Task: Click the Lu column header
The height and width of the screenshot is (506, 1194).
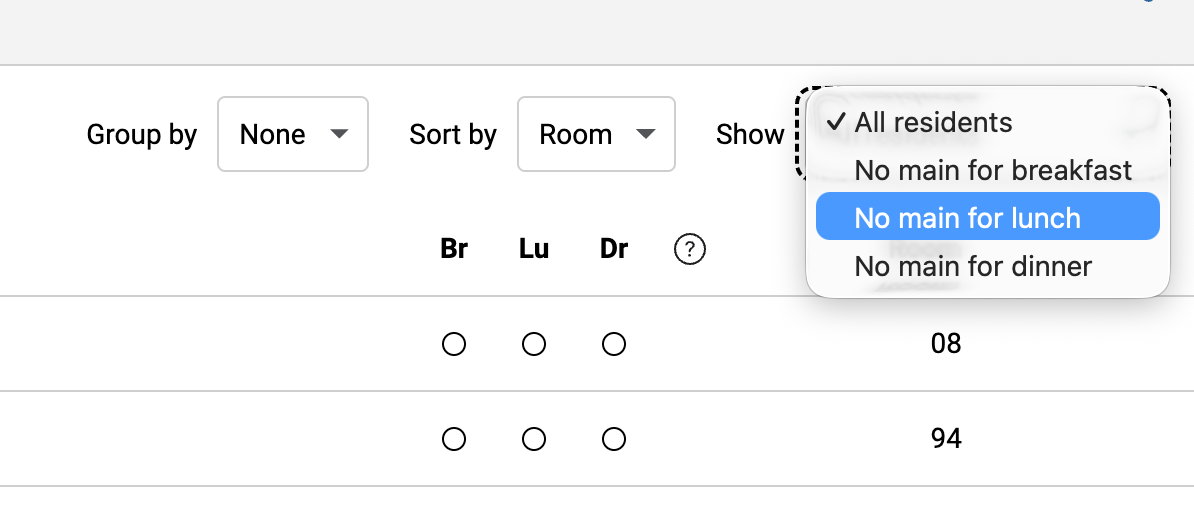Action: [534, 249]
